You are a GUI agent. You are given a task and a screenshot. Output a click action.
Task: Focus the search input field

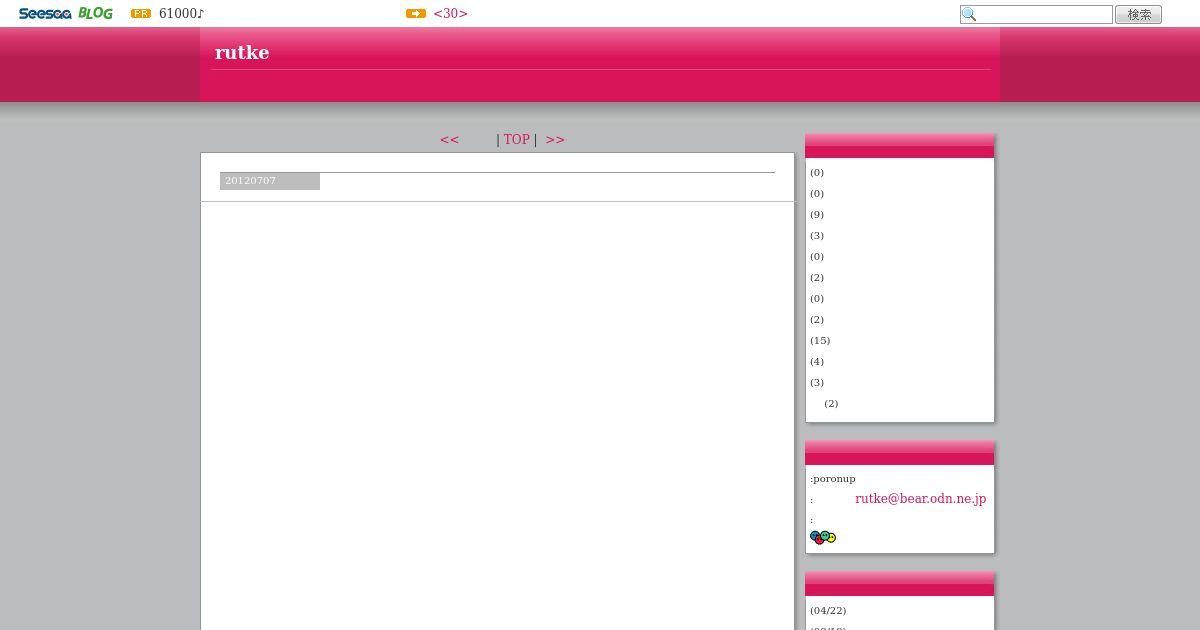click(1036, 14)
